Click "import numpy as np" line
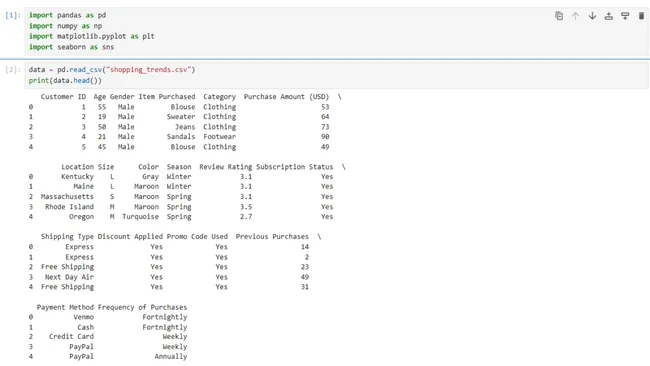The width and height of the screenshot is (650, 366). 65,26
